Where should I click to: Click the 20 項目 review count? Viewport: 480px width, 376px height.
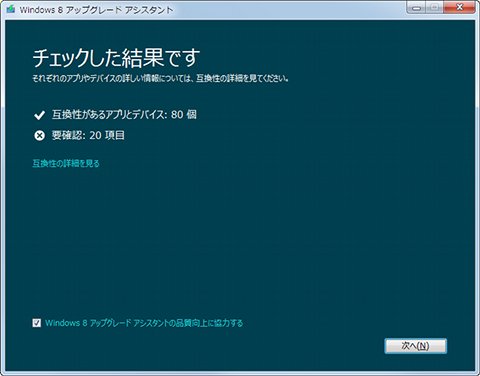pos(107,135)
